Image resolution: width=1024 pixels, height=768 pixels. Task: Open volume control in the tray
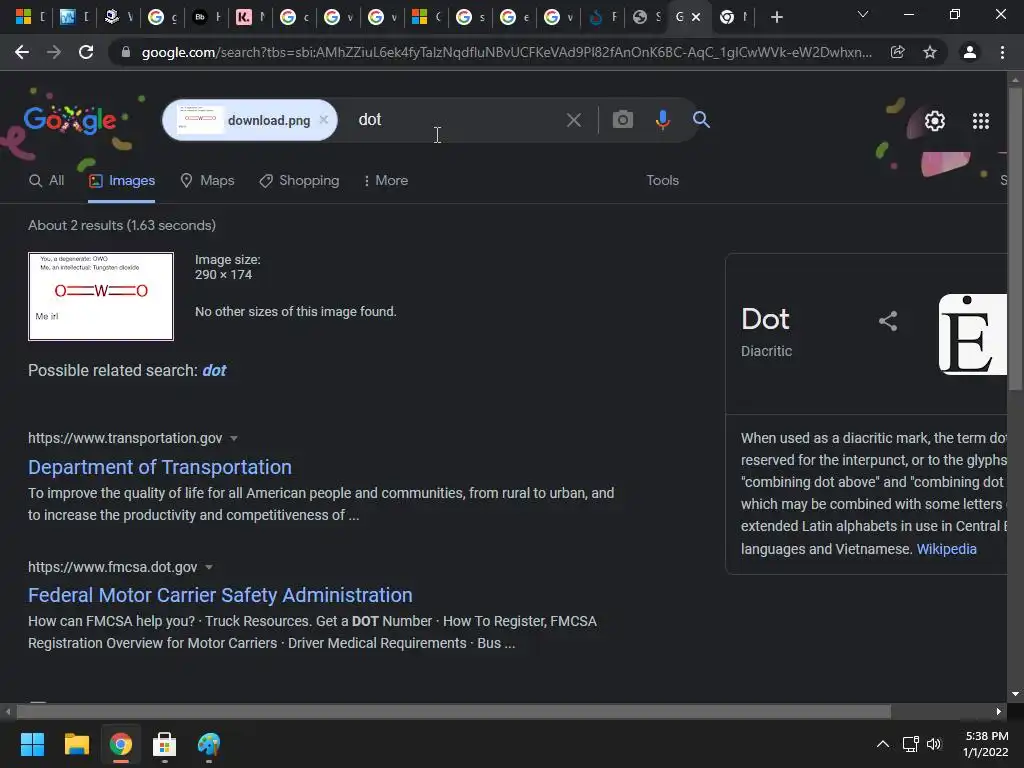[x=934, y=744]
